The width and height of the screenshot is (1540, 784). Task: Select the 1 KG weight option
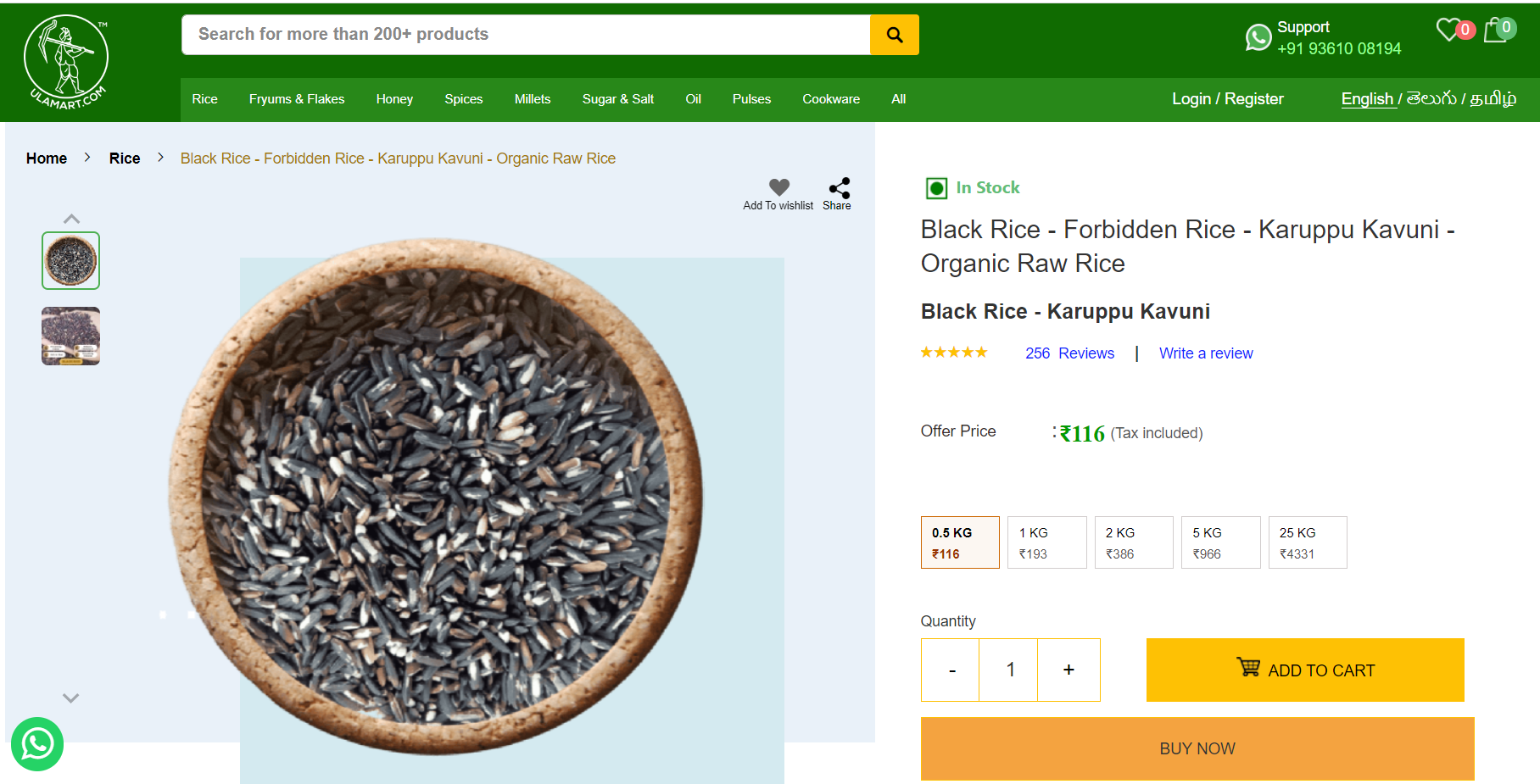coord(1046,542)
